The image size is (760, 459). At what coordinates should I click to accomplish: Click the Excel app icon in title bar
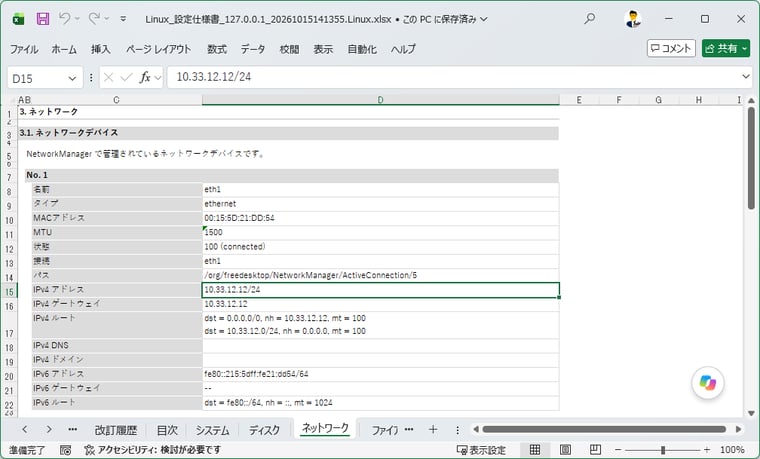(18, 19)
